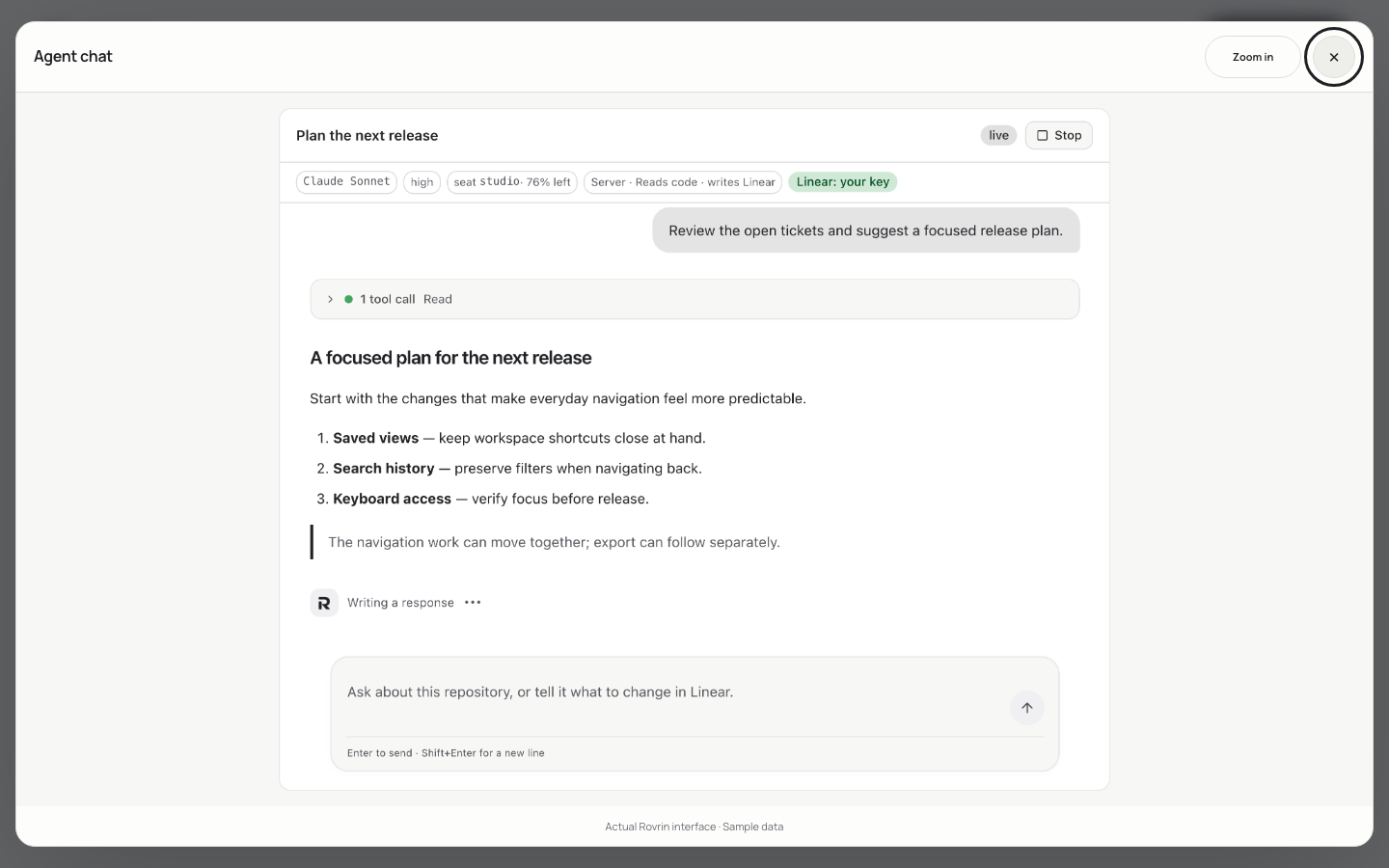
Task: Close the Agent chat dialog
Action: [x=1334, y=57]
